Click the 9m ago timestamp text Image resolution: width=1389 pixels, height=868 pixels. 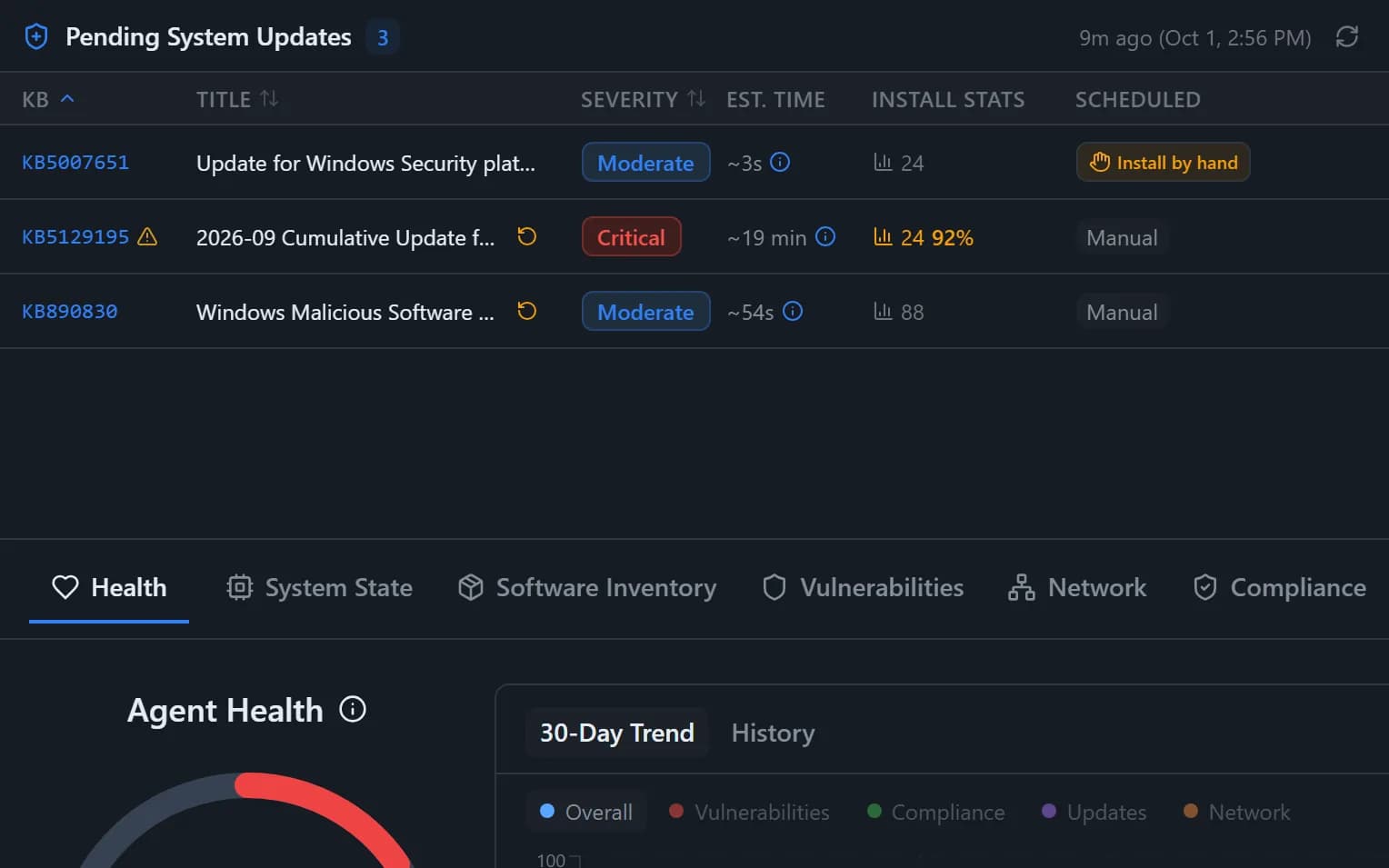1194,37
